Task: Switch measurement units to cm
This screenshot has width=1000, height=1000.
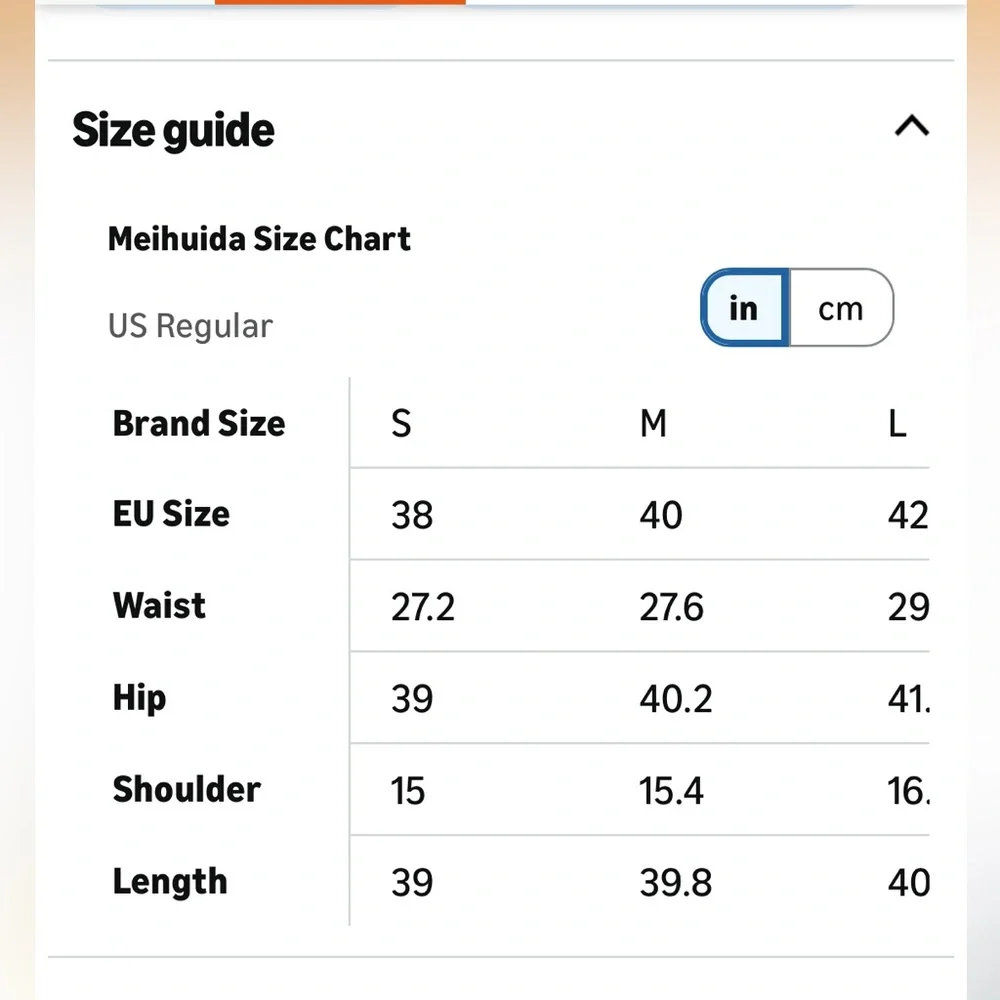Action: pos(841,308)
